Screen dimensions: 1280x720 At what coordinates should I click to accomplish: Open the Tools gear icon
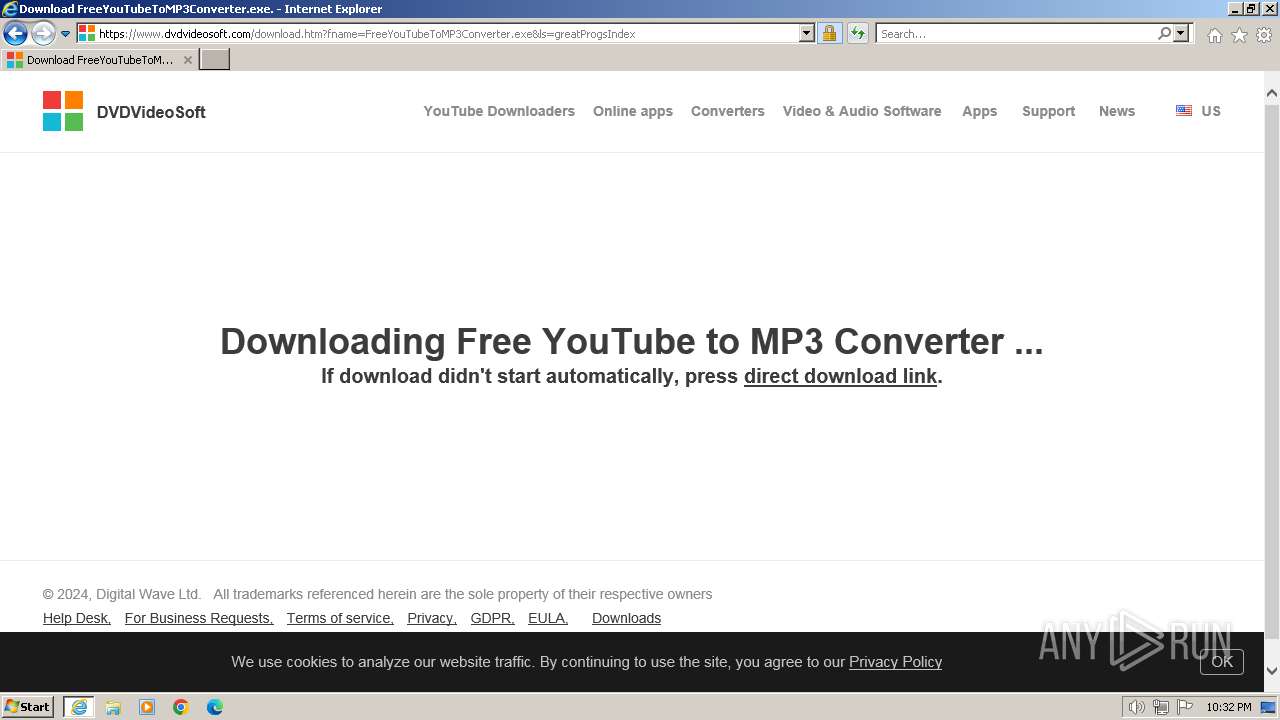[x=1264, y=35]
